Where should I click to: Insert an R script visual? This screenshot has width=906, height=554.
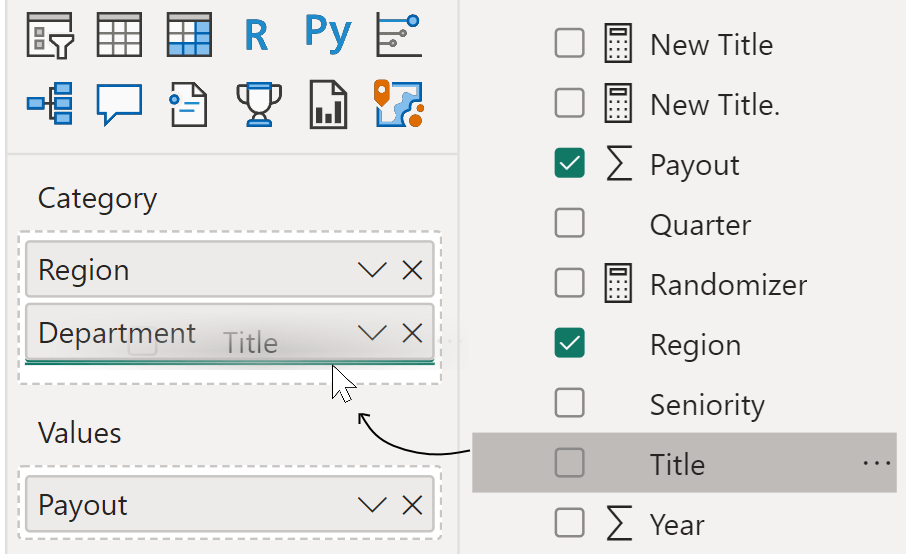tap(256, 35)
